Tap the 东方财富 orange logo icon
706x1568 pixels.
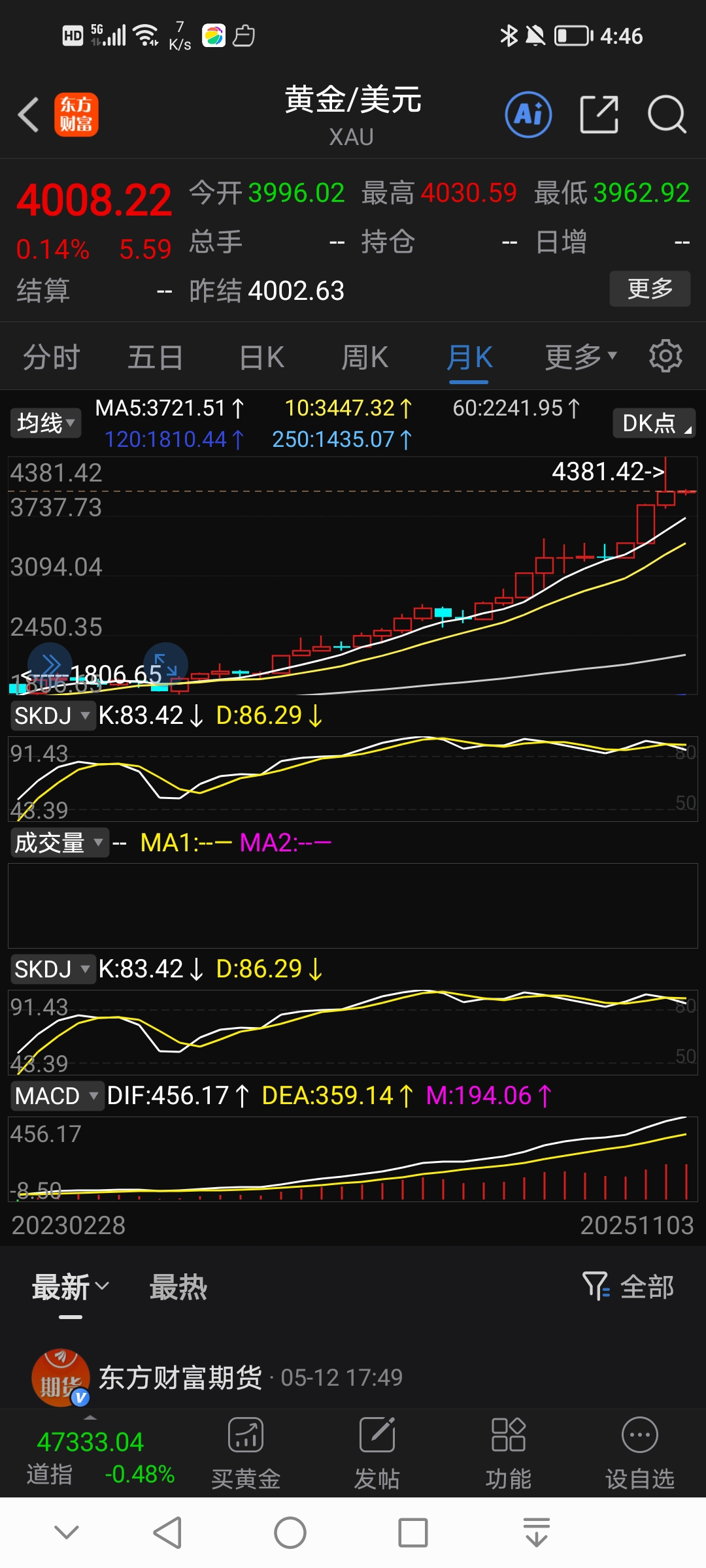click(76, 114)
